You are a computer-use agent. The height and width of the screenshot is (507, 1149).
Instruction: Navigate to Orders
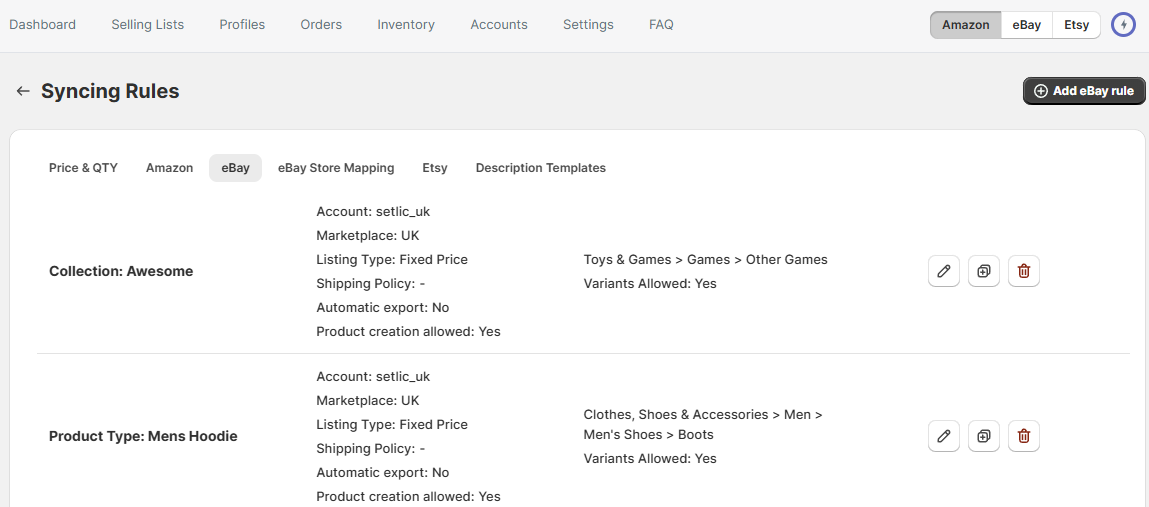click(x=321, y=25)
